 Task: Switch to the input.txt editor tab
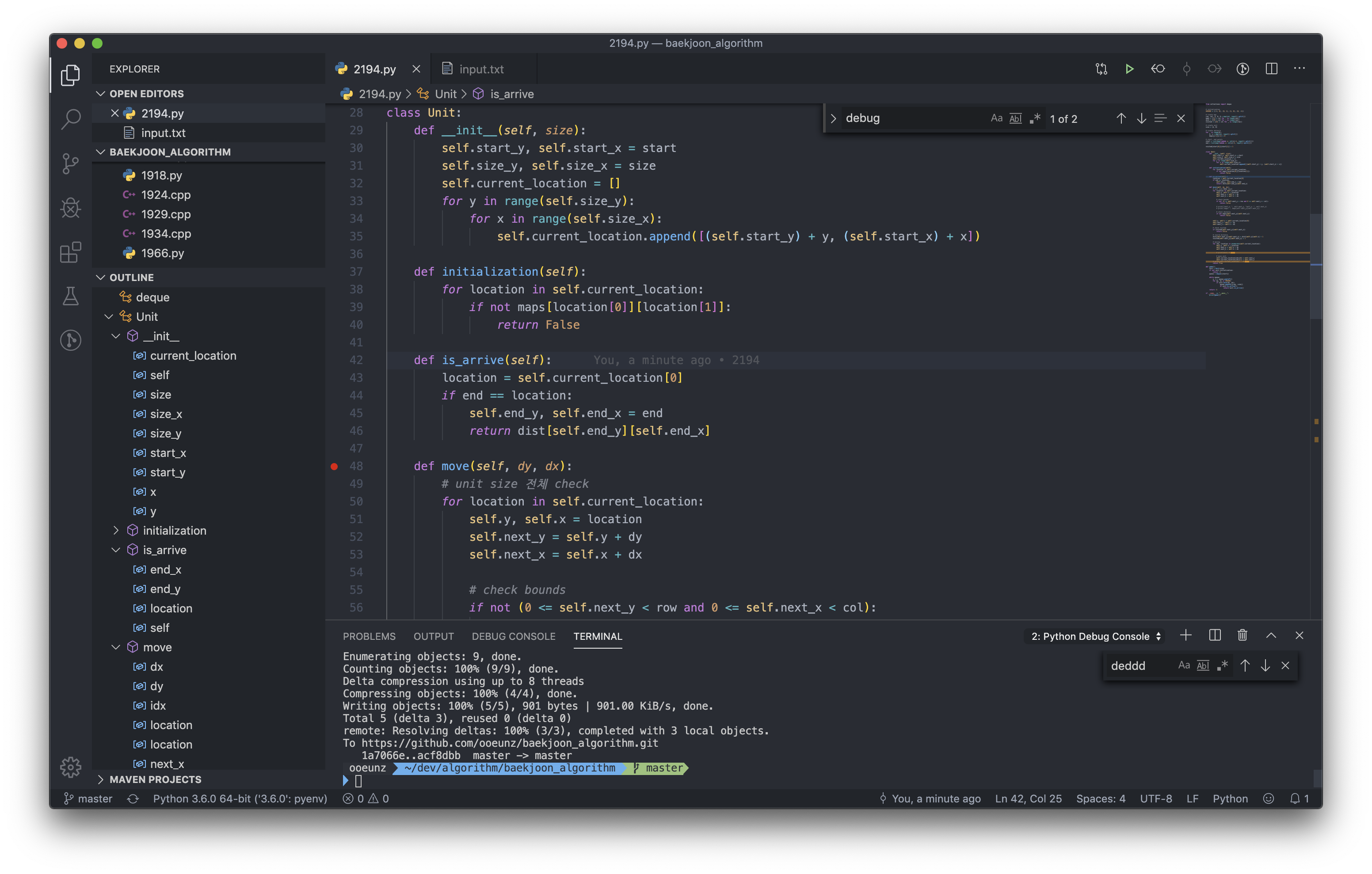481,69
